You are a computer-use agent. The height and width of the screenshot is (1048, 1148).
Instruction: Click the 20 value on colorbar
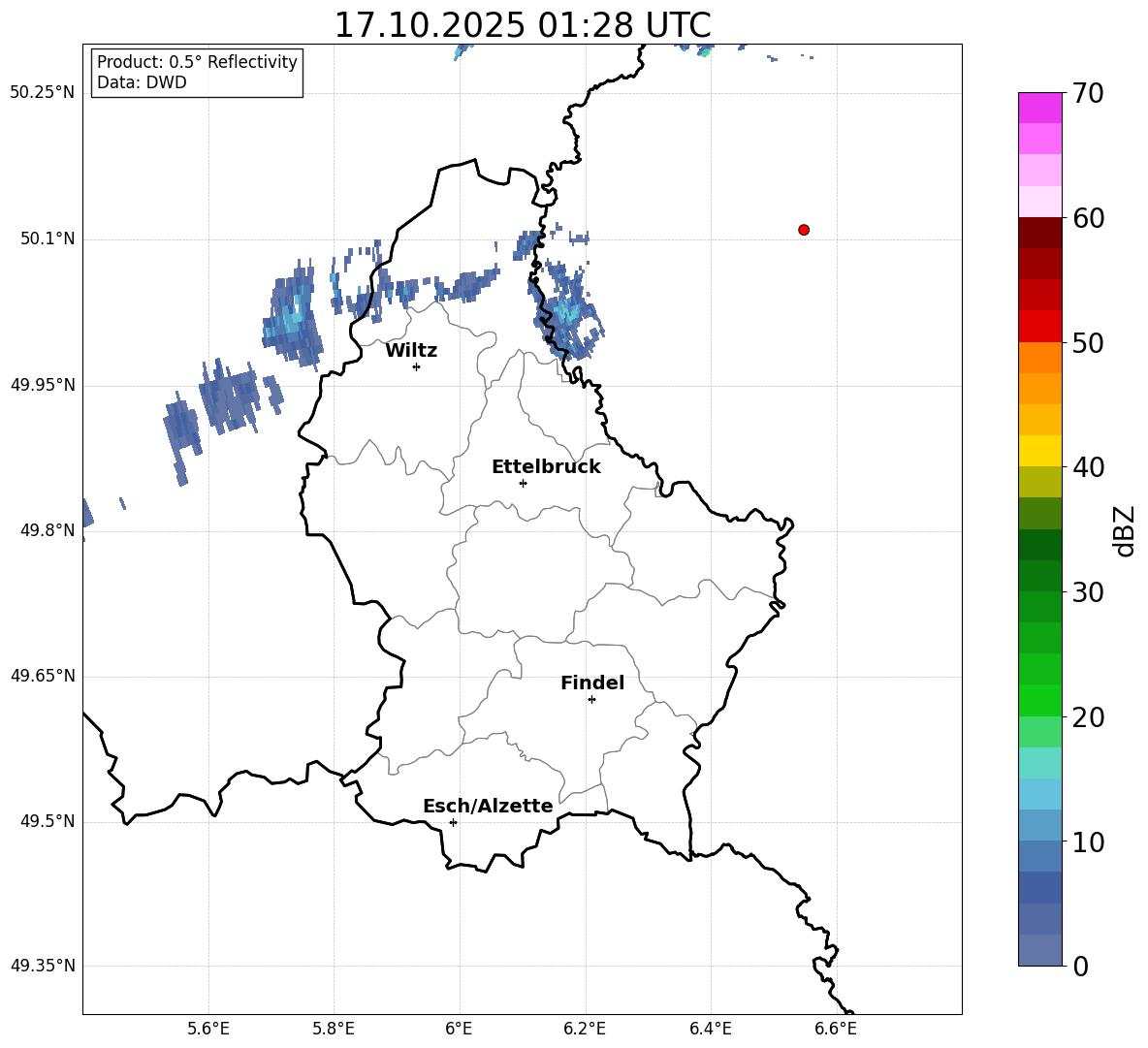(1088, 717)
